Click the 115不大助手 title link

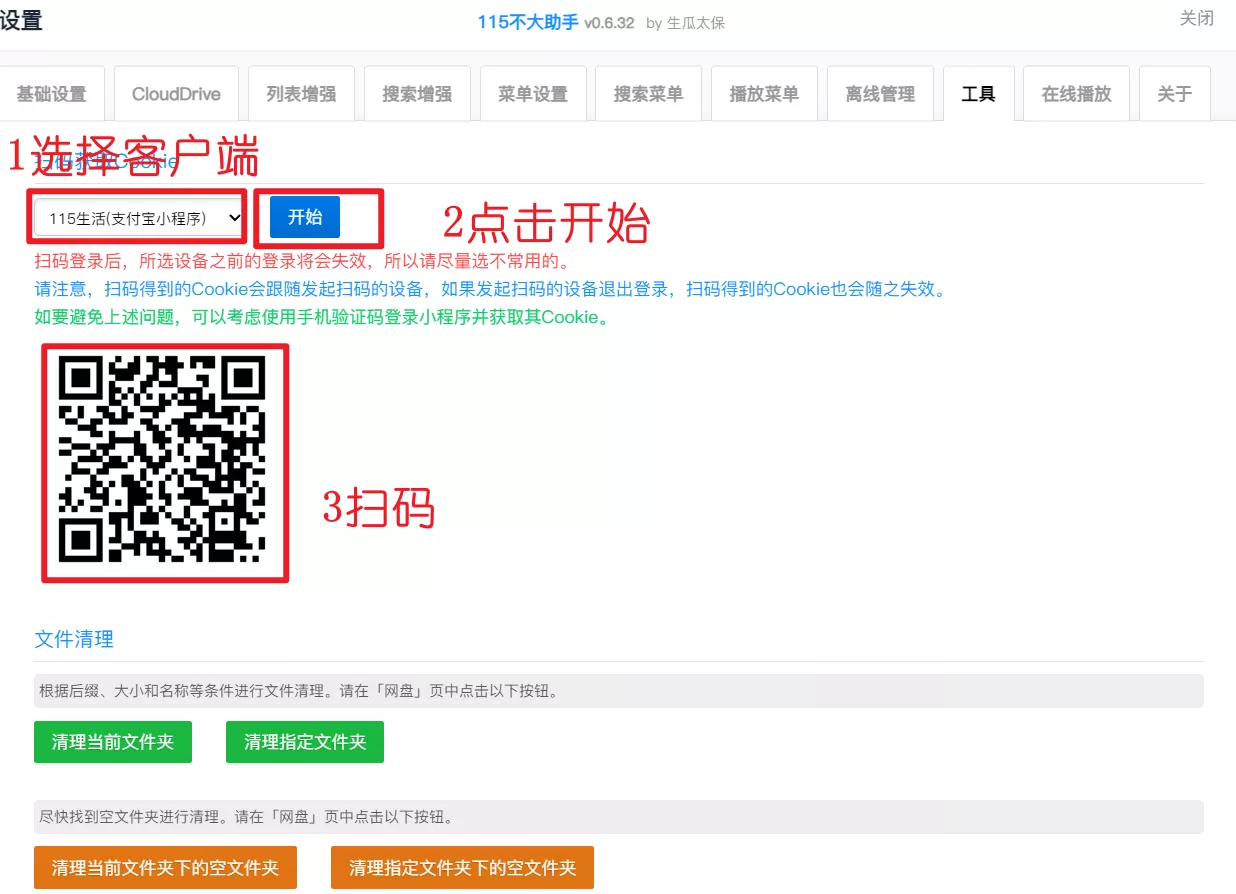click(x=527, y=22)
